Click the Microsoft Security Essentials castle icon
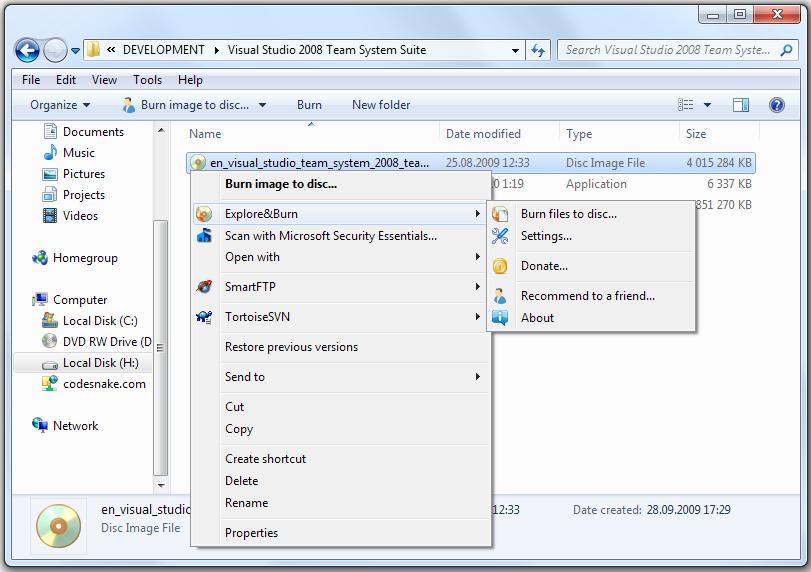This screenshot has width=811, height=572. [x=204, y=236]
